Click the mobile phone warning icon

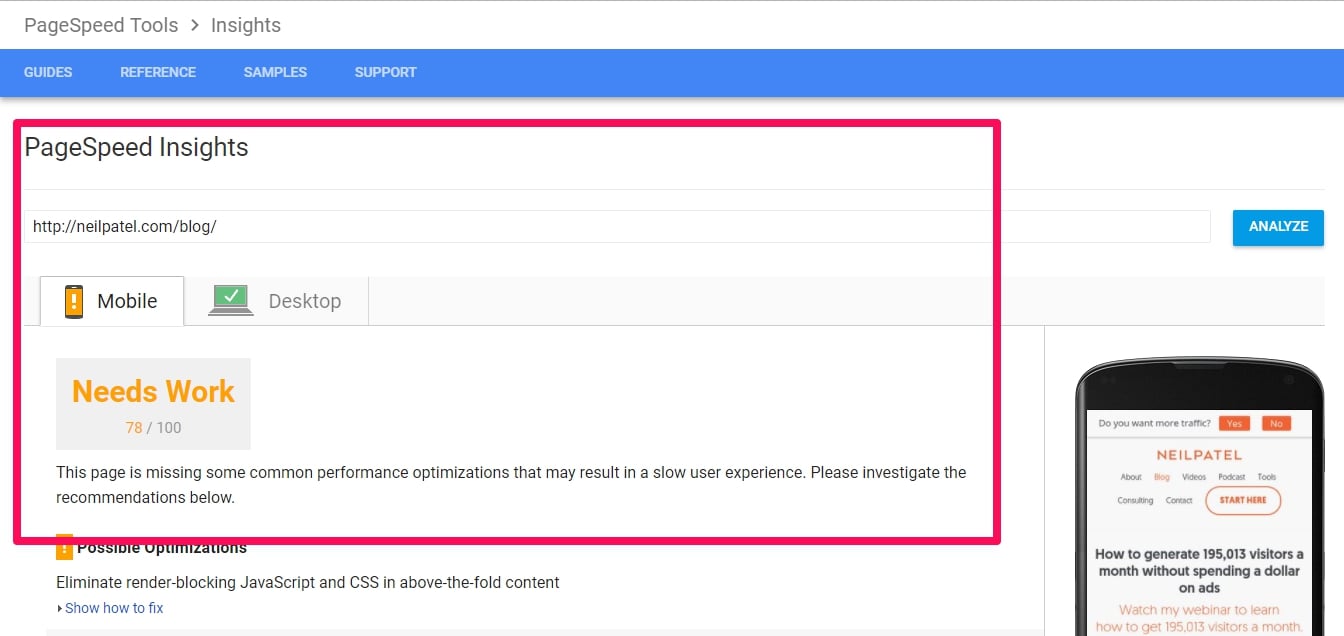74,301
